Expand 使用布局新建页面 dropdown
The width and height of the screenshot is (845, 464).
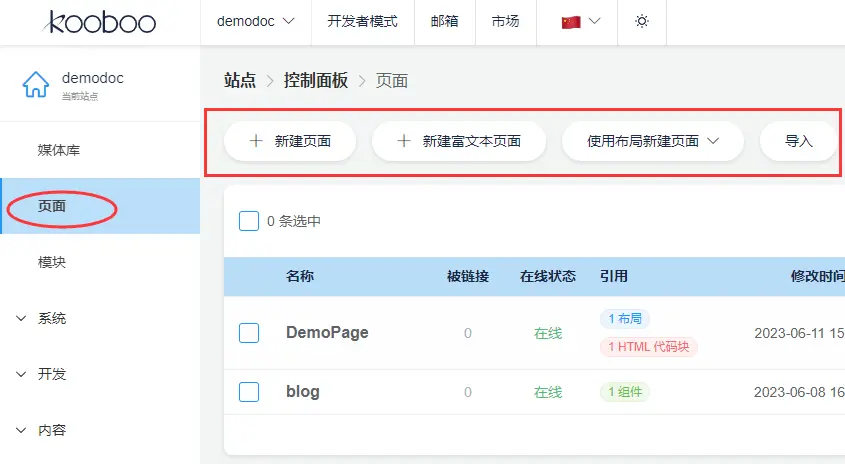pyautogui.click(x=653, y=141)
